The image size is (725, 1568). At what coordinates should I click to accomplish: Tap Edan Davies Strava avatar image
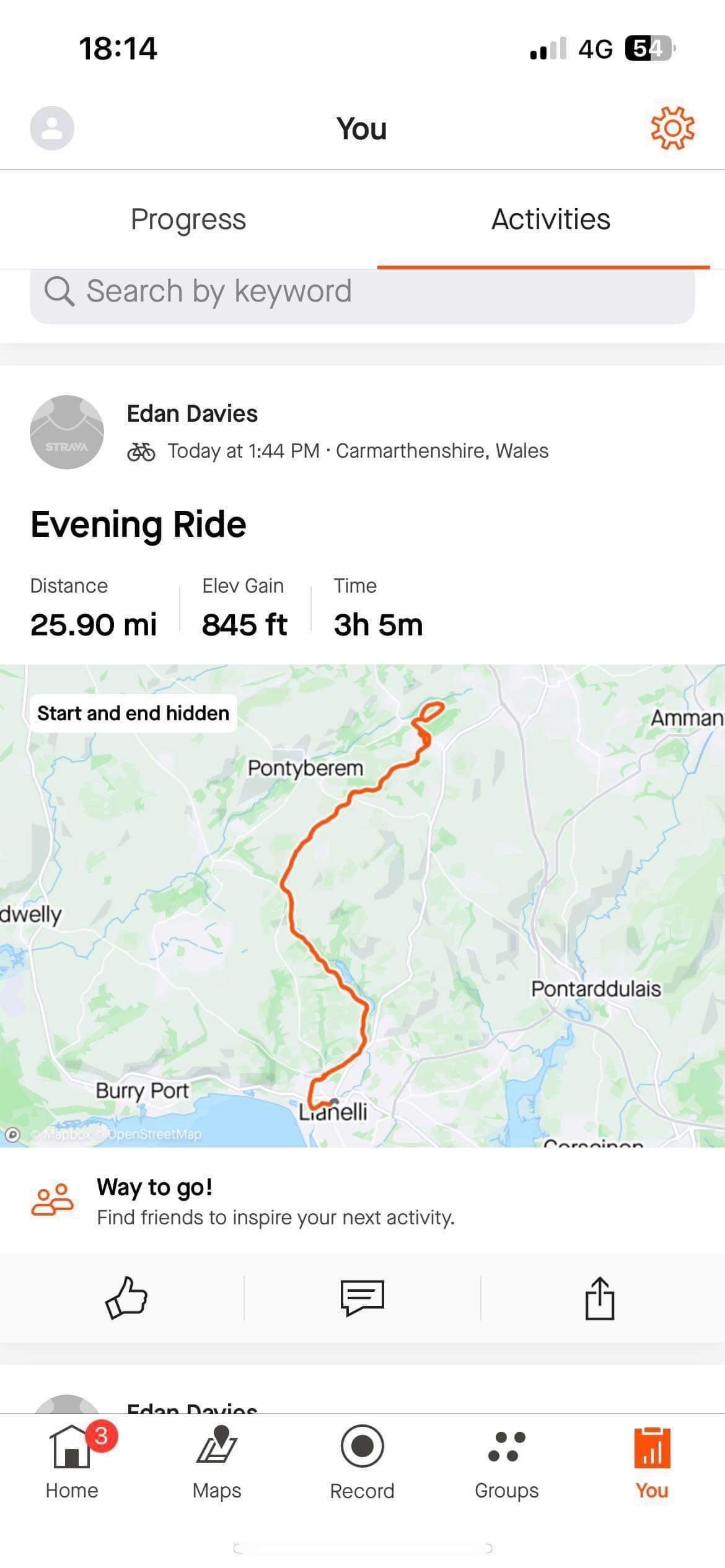click(x=67, y=432)
